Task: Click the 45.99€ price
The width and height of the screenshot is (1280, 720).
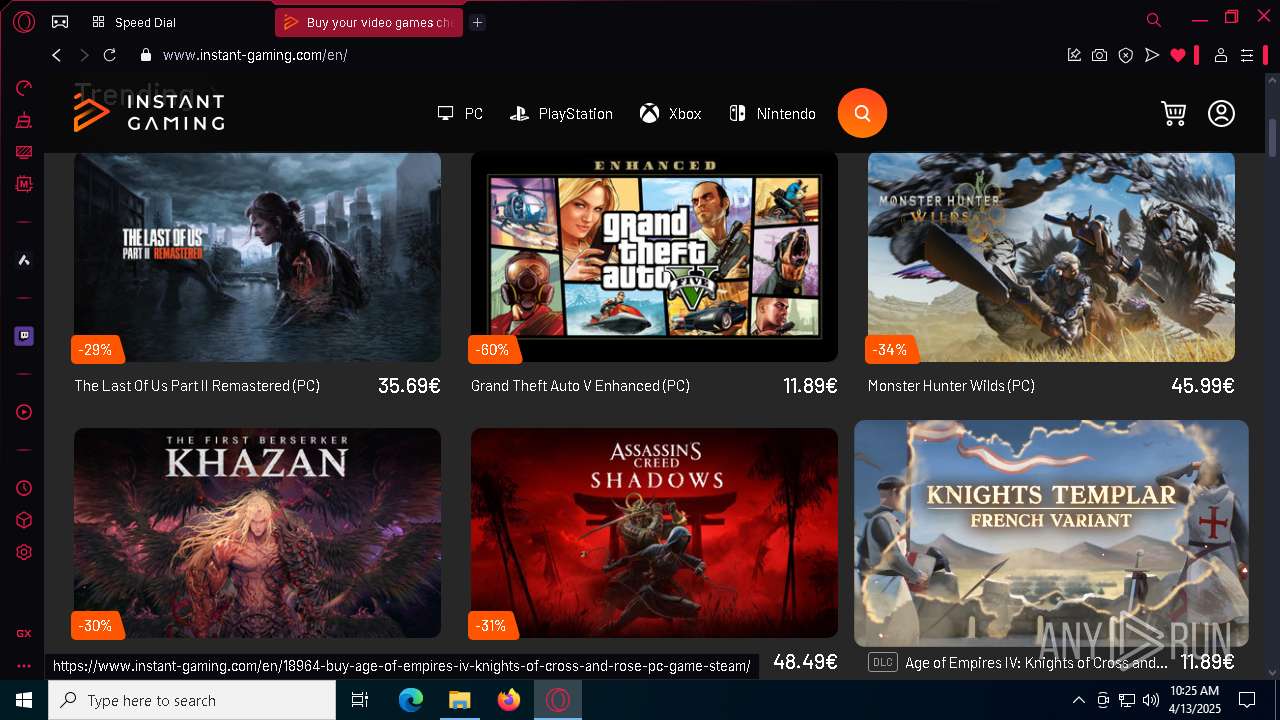Action: click(x=1203, y=386)
